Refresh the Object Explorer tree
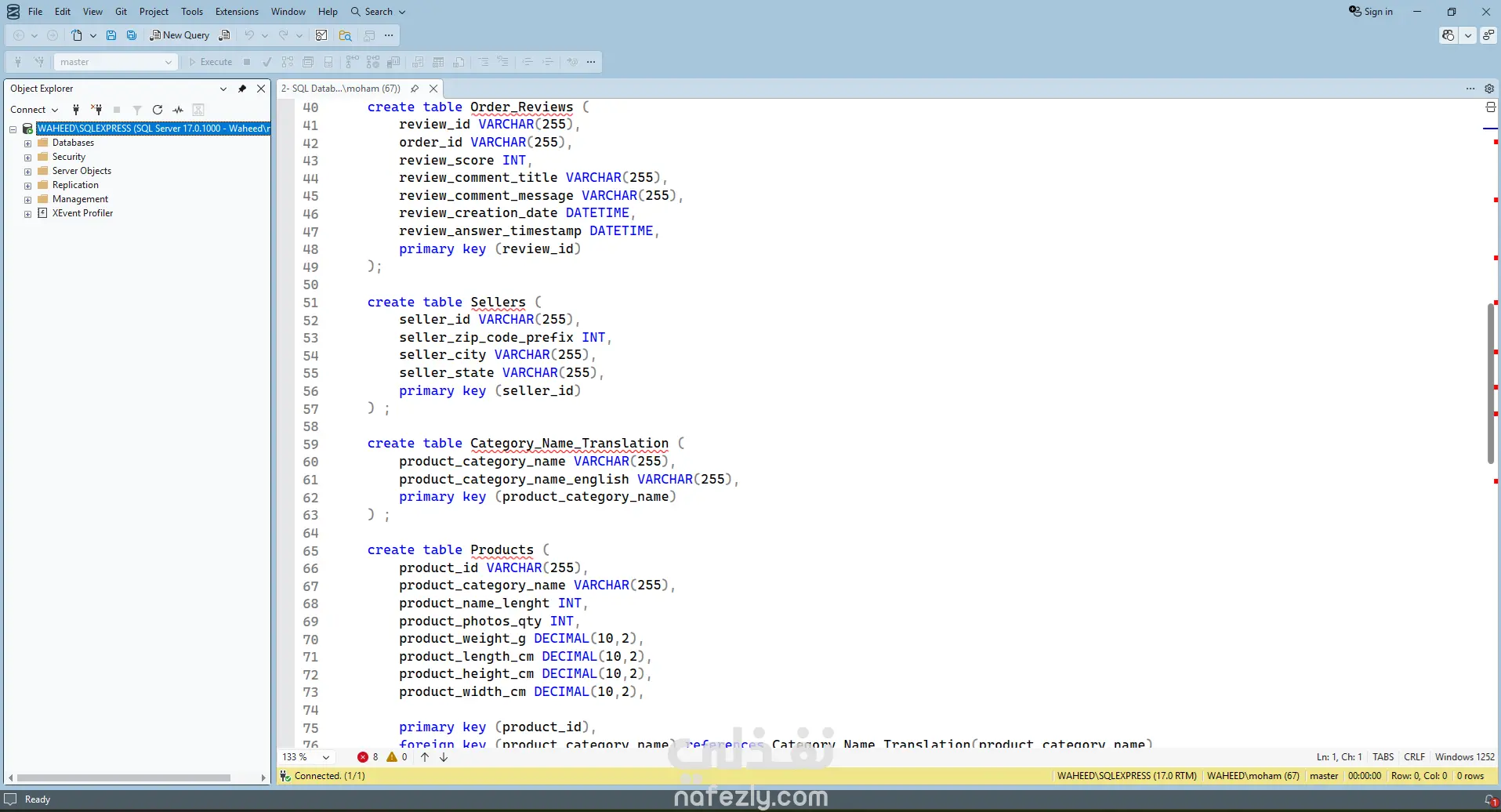This screenshot has width=1501, height=812. (x=158, y=110)
